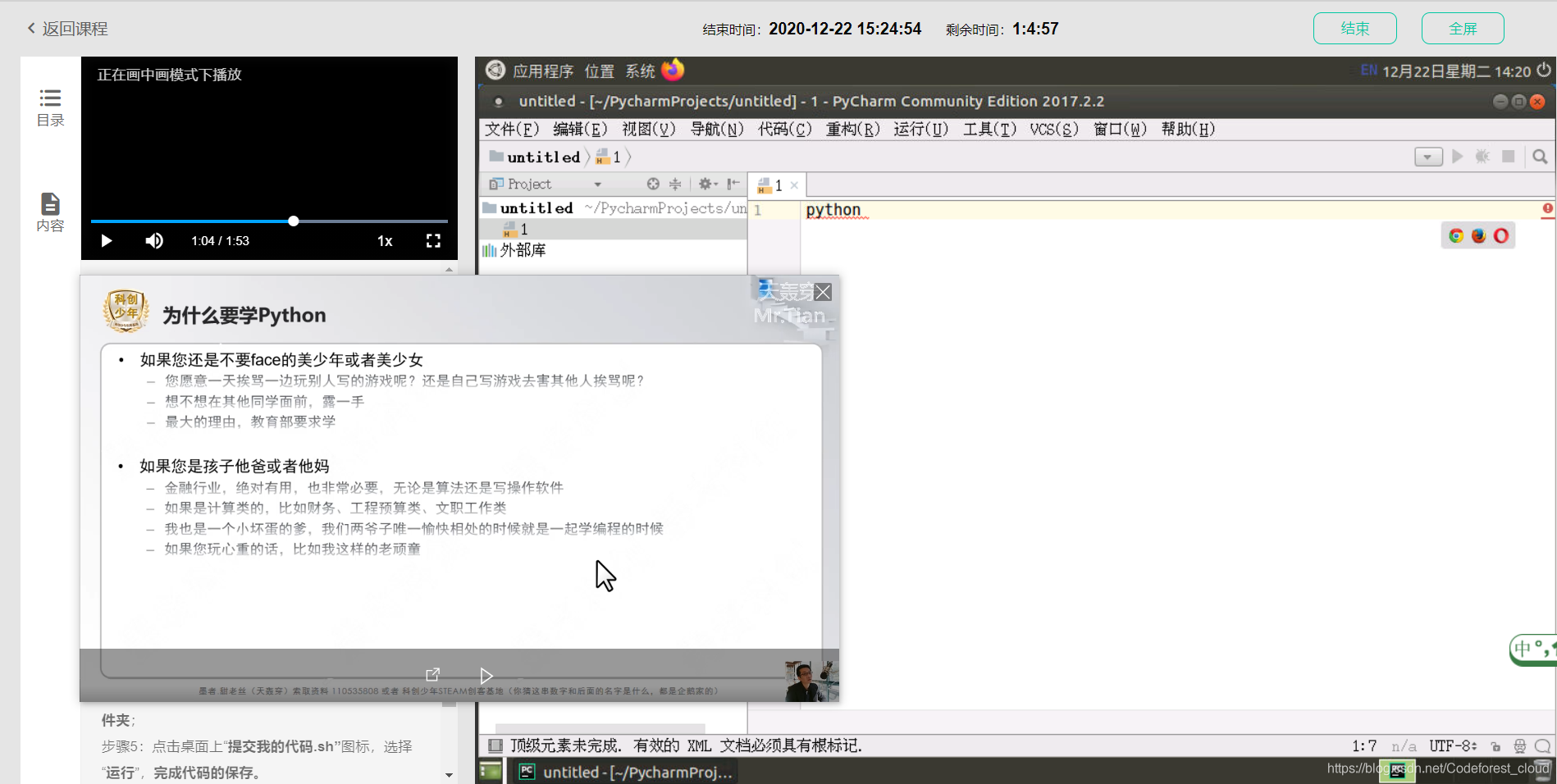This screenshot has width=1557, height=784.
Task: Open the 工具(T) menu
Action: [x=989, y=130]
